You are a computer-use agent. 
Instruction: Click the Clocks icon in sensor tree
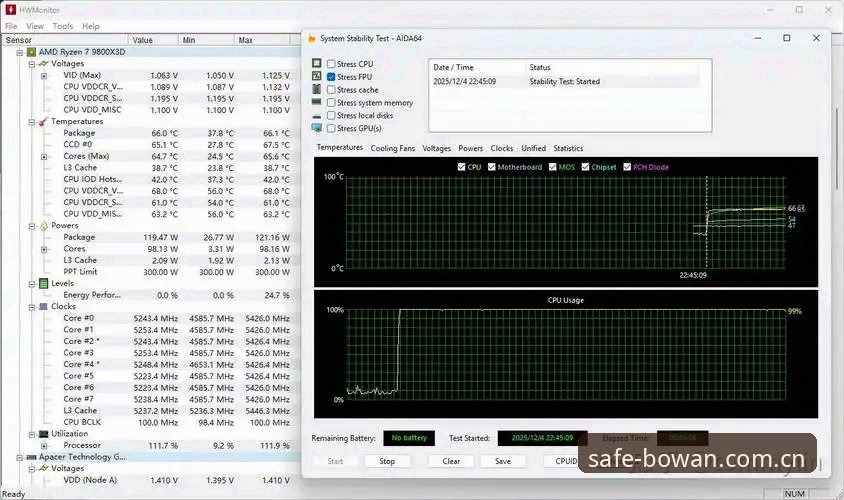[44, 306]
